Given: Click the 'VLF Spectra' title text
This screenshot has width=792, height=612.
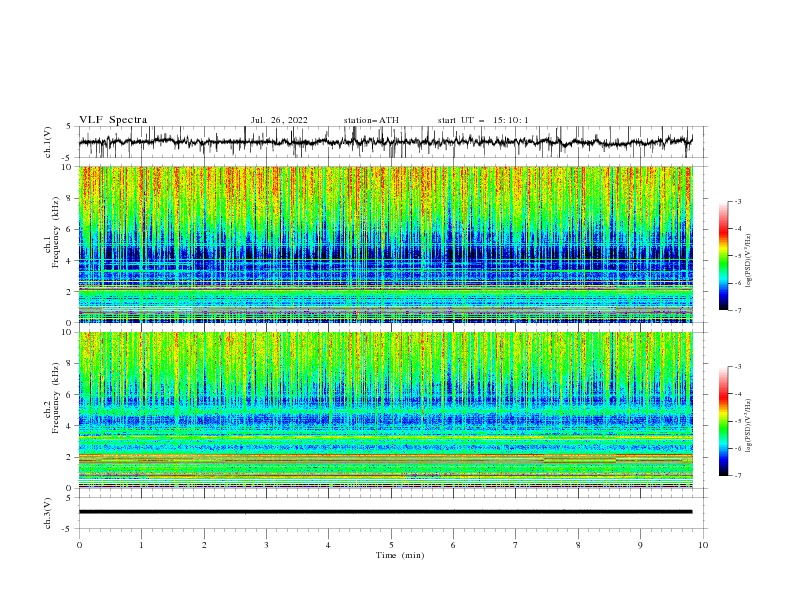Looking at the screenshot, I should coord(113,120).
